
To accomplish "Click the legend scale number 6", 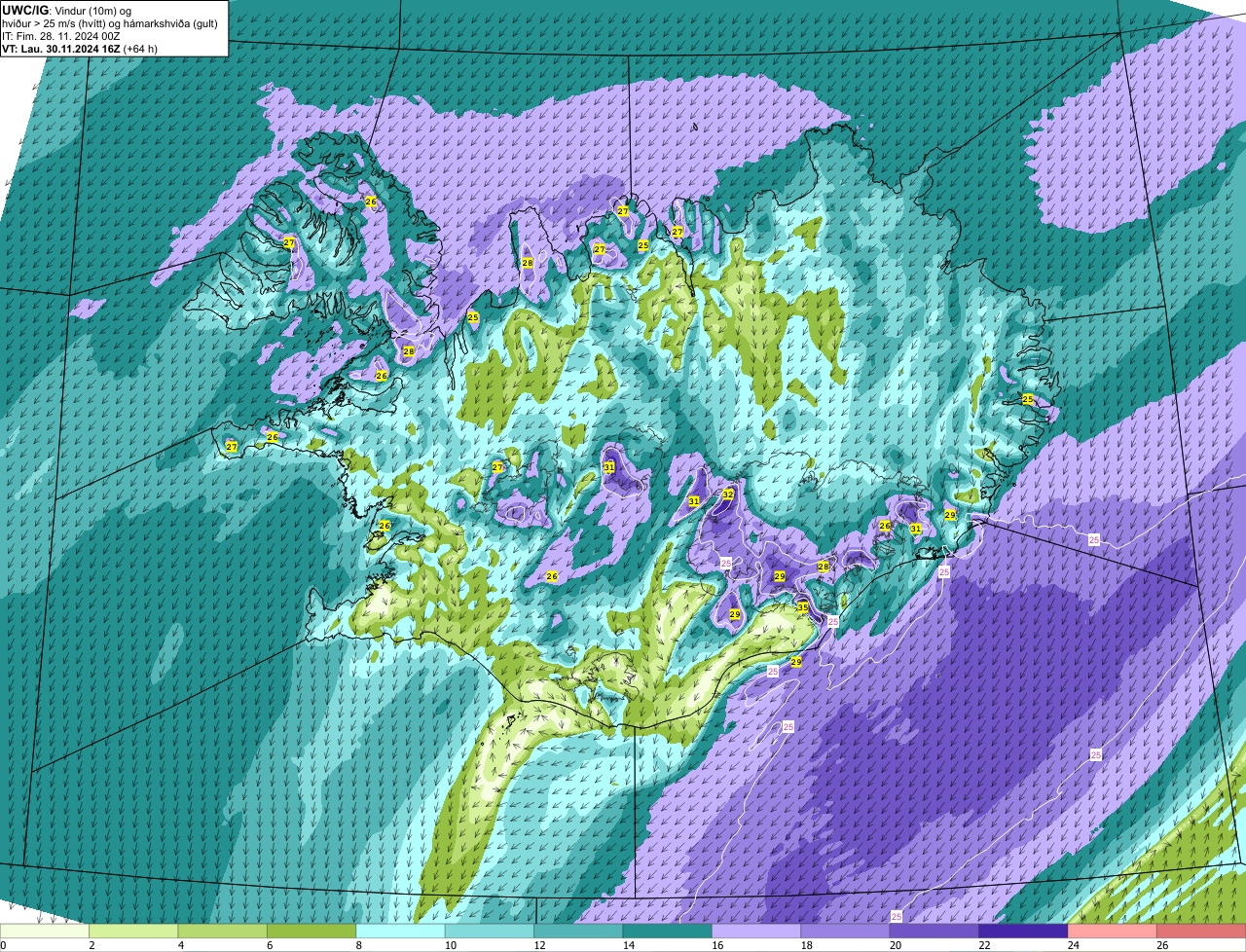I will tap(269, 945).
